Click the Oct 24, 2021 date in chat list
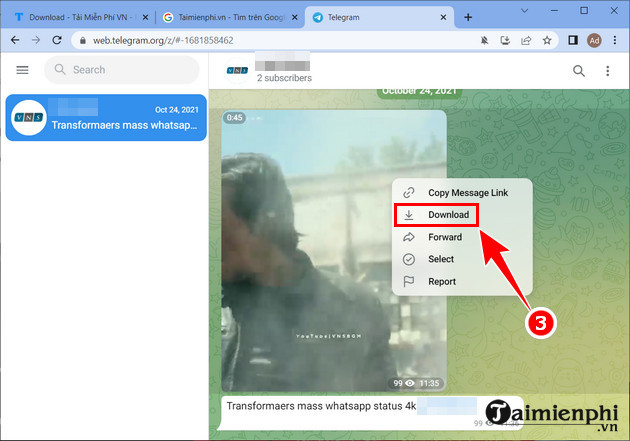 pyautogui.click(x=177, y=110)
